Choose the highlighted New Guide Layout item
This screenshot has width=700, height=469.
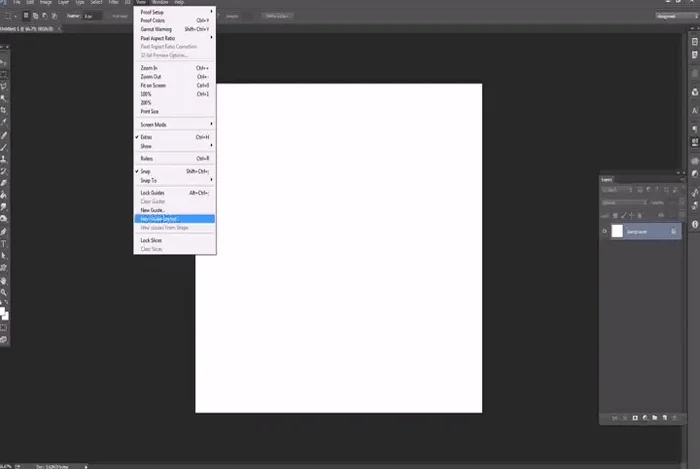pyautogui.click(x=175, y=219)
